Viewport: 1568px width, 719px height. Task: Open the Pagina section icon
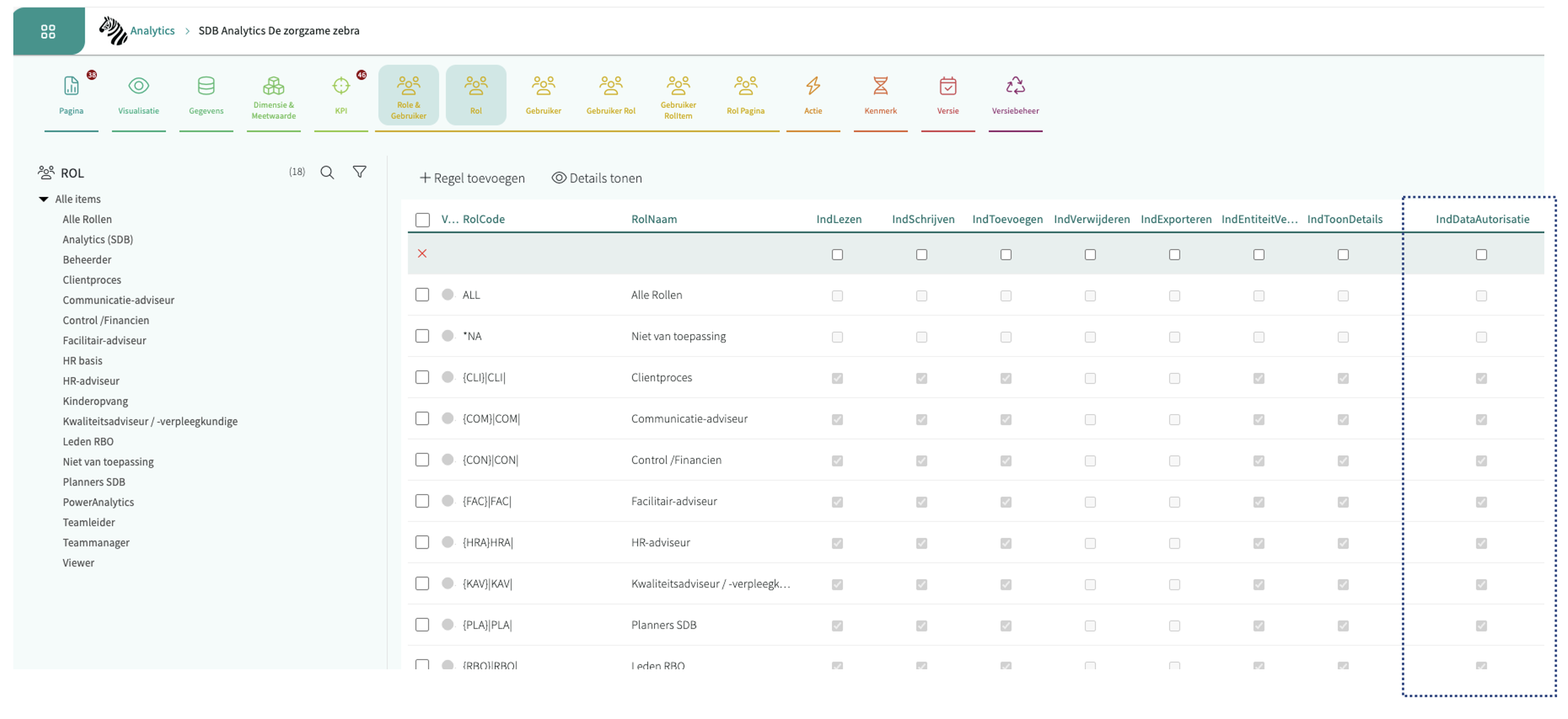tap(71, 86)
